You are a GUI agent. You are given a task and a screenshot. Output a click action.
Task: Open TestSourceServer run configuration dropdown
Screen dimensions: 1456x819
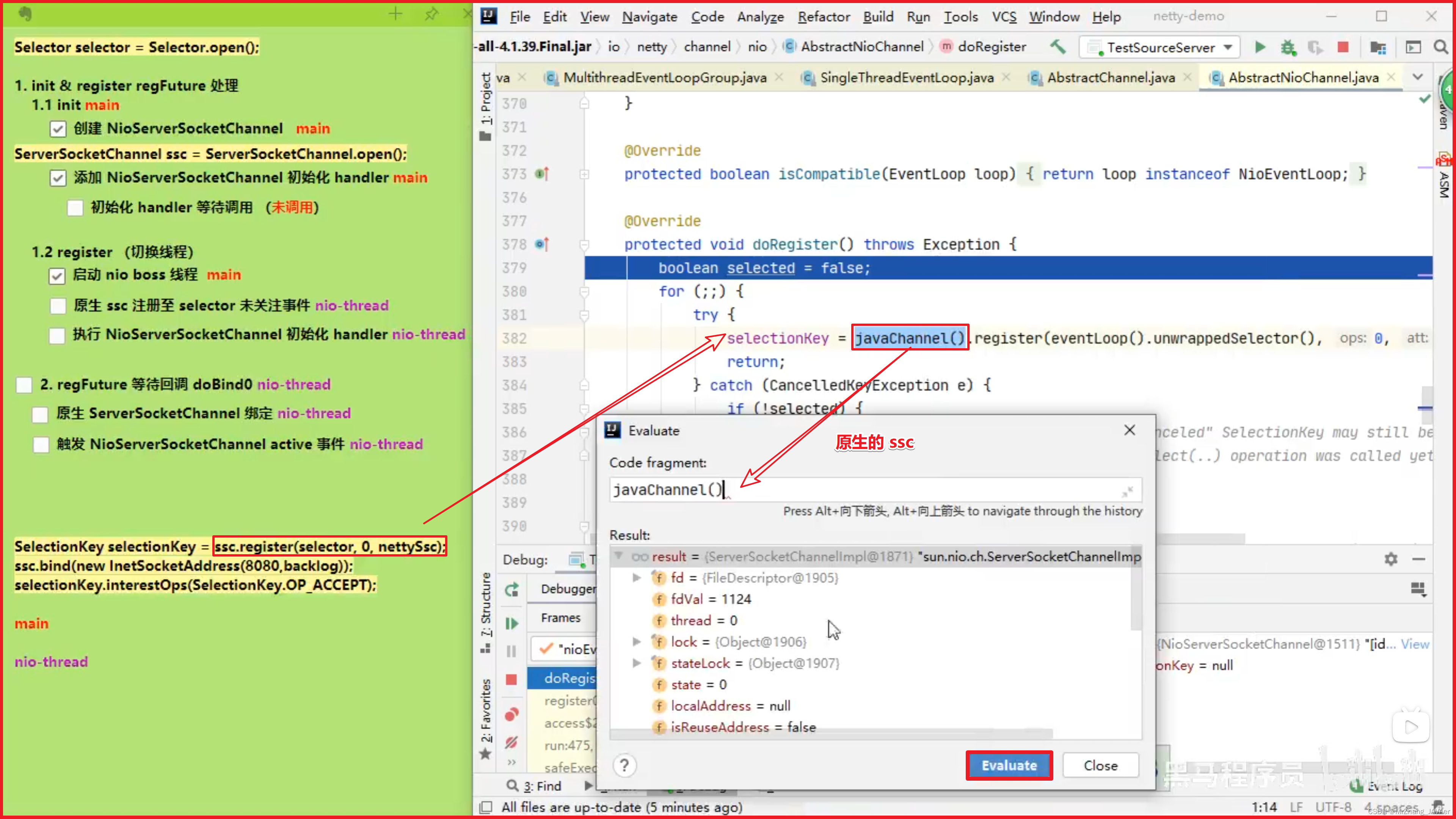click(1160, 47)
